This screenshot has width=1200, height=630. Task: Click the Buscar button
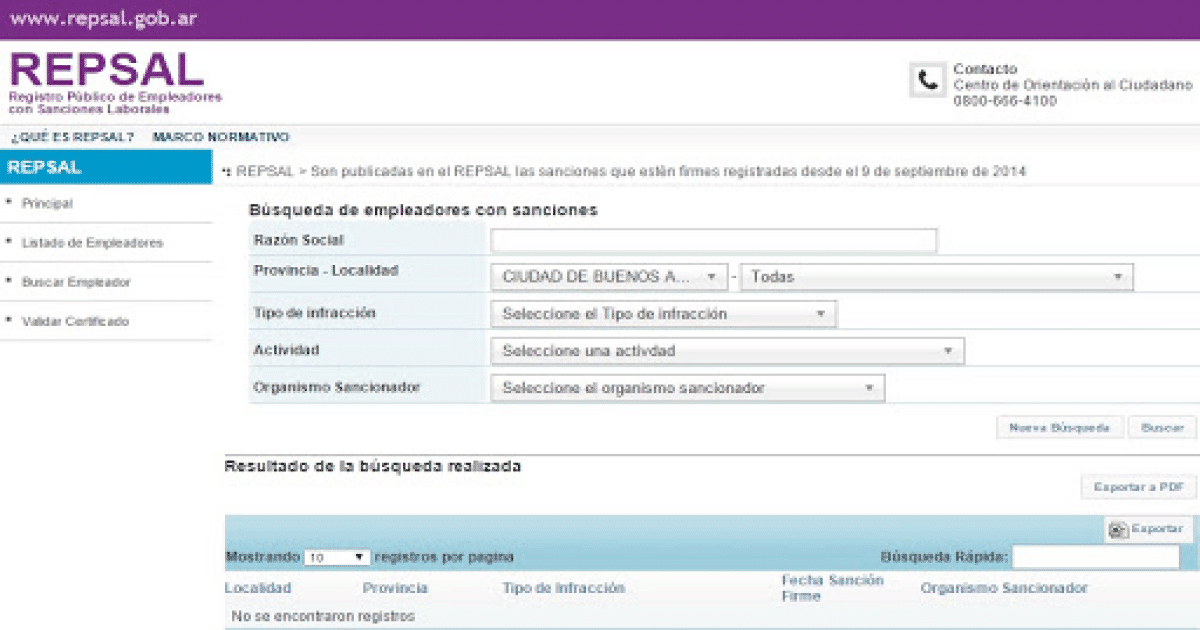point(1162,427)
